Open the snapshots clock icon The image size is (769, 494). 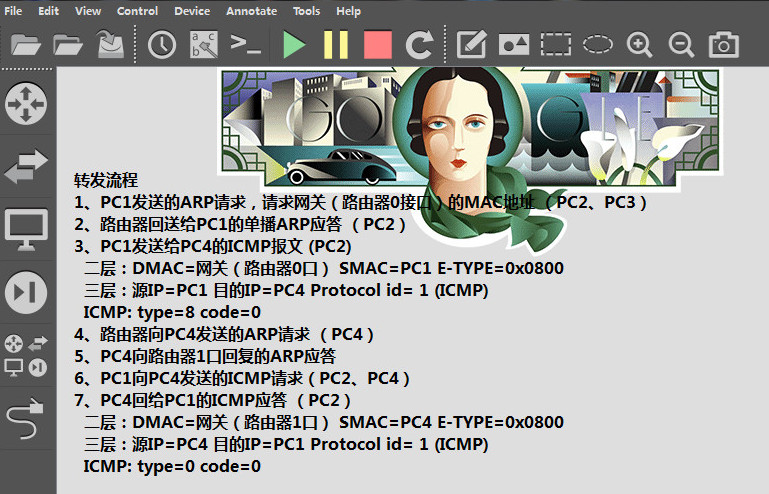coord(162,45)
